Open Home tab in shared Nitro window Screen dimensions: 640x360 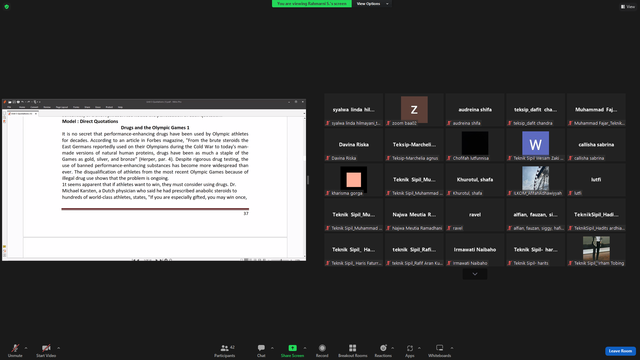pos(22,107)
